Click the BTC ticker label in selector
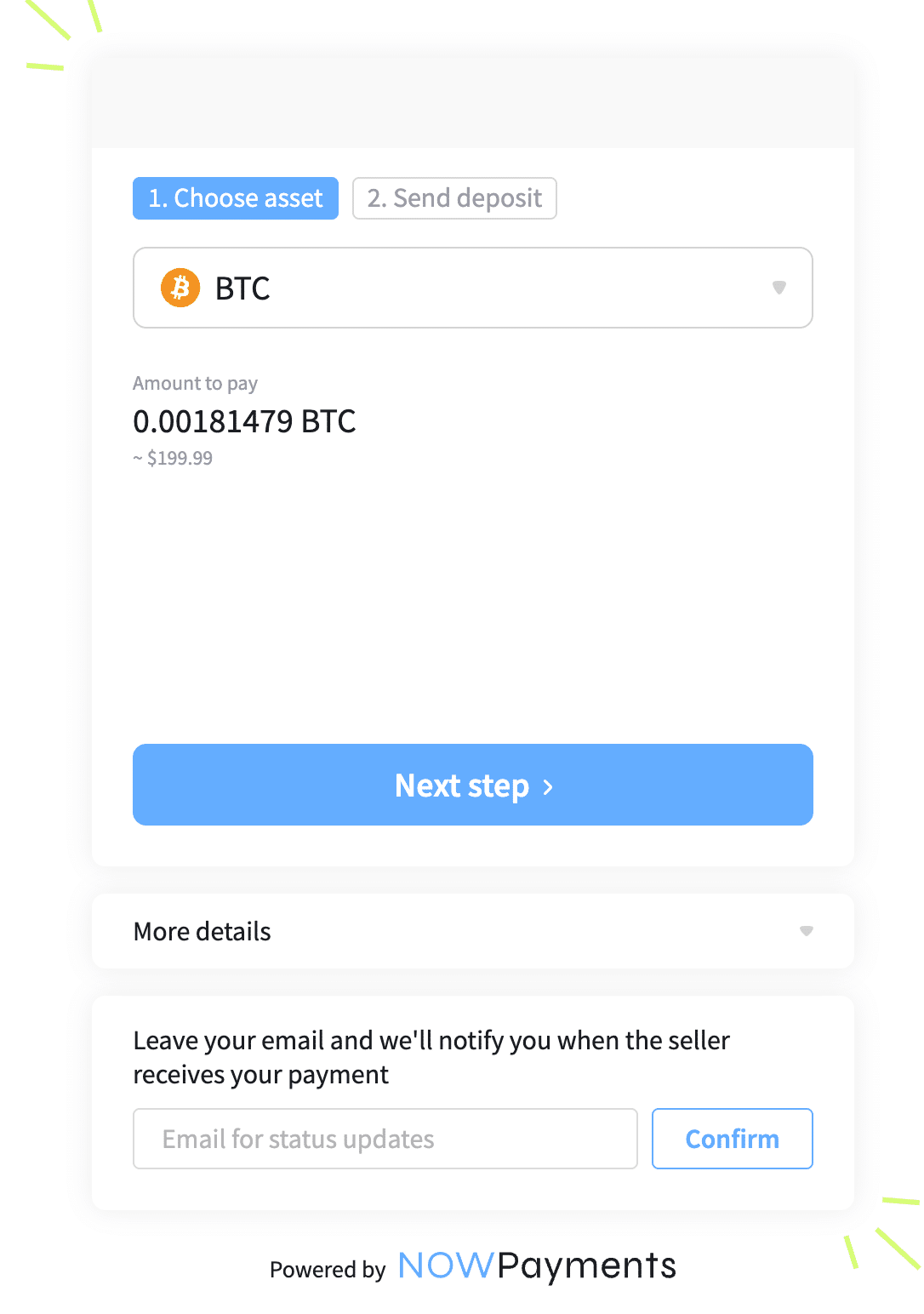 [242, 289]
